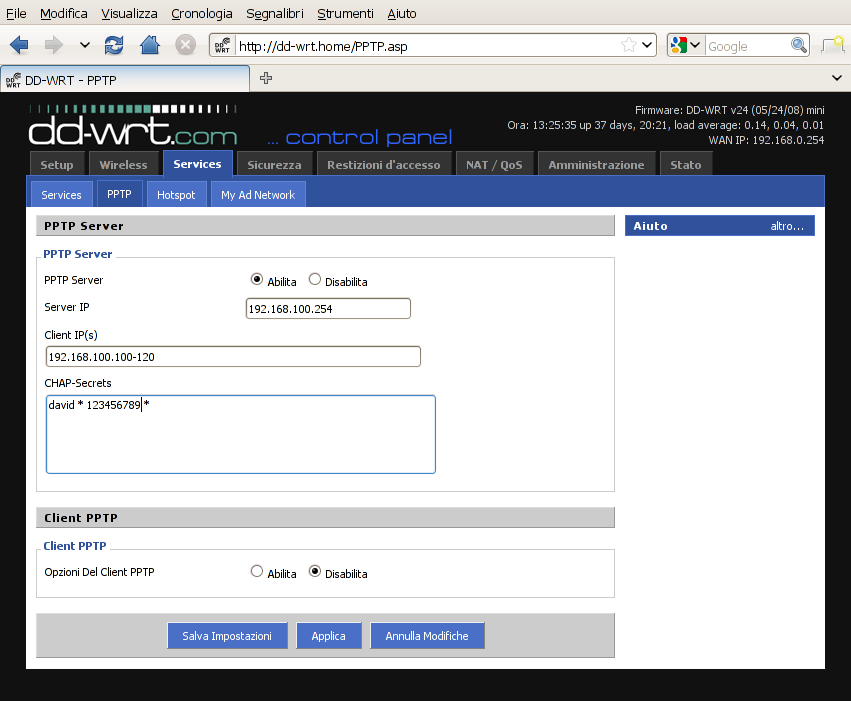Screen dimensions: 851x701
Task: Go to the Amministrazione tab
Action: (x=596, y=164)
